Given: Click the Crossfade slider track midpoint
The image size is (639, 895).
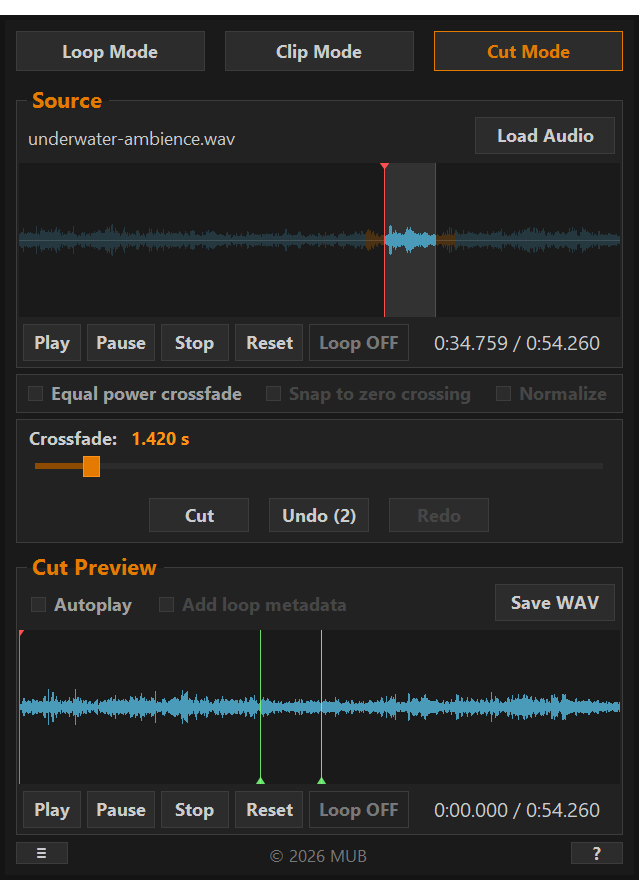Looking at the screenshot, I should [x=319, y=466].
